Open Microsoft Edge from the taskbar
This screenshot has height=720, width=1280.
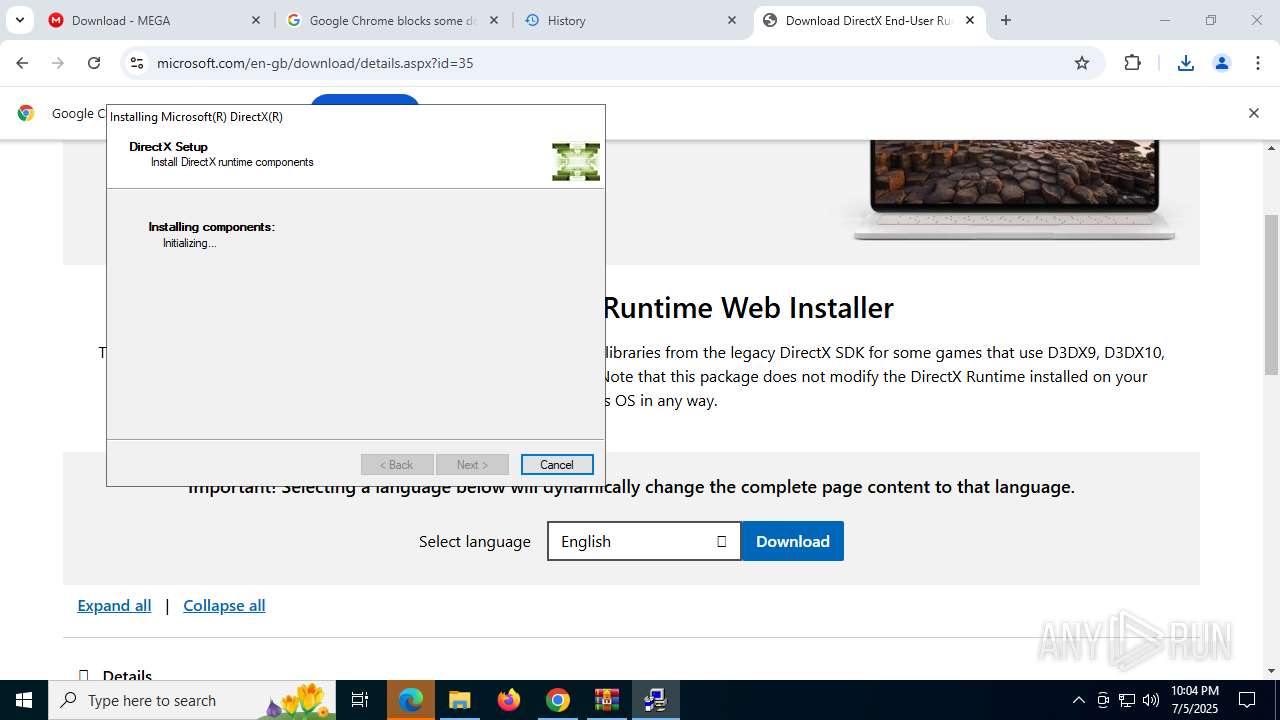pos(411,700)
